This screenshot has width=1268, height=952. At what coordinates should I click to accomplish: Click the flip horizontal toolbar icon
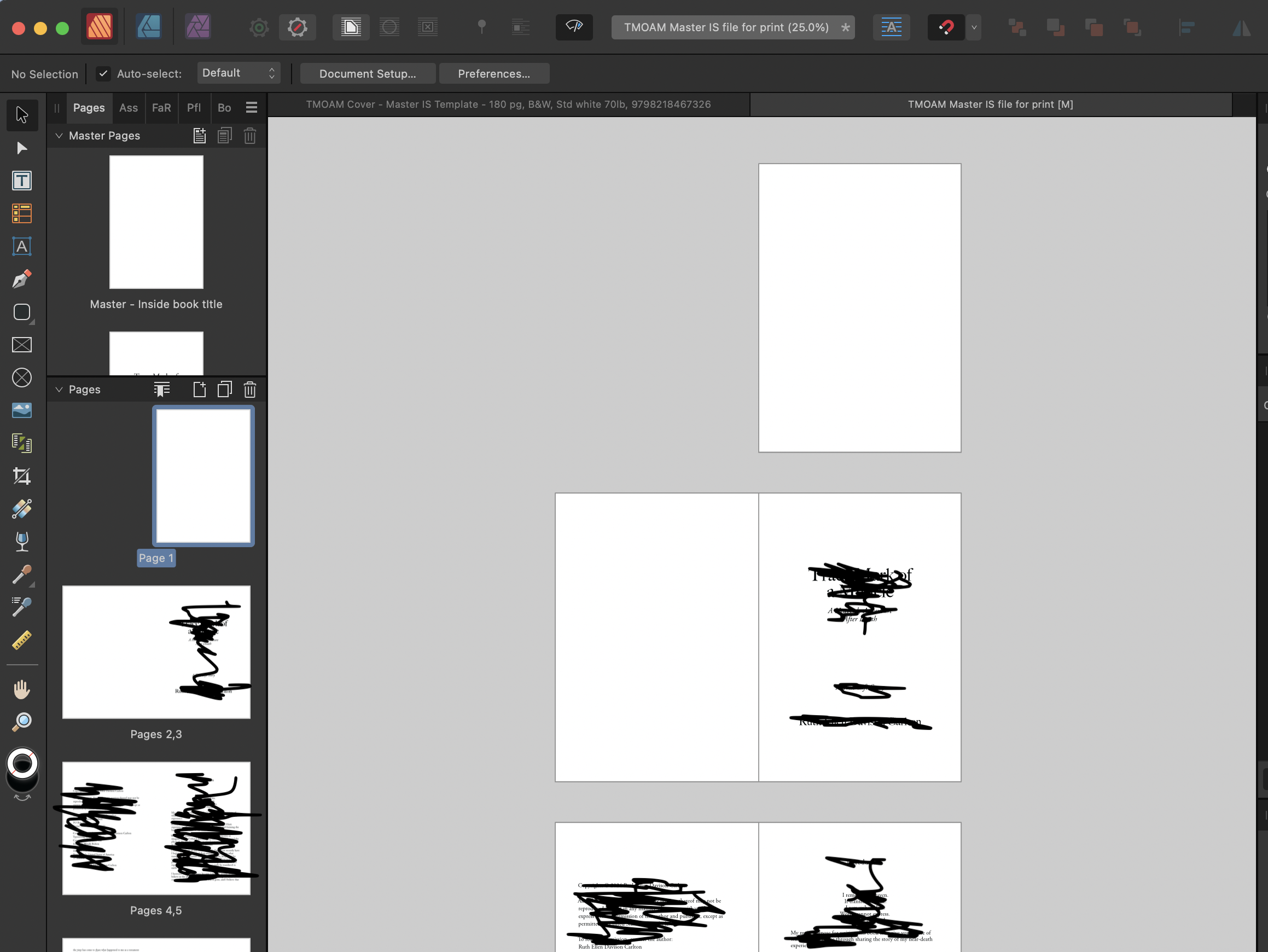pos(1242,27)
